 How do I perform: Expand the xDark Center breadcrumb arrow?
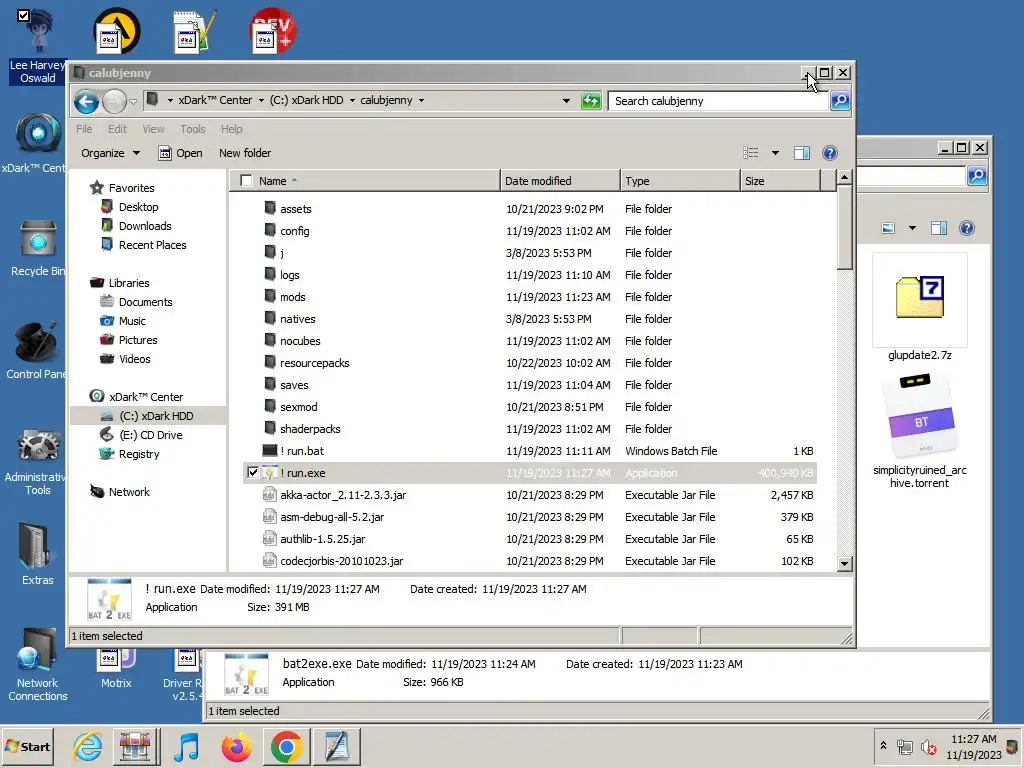261,101
